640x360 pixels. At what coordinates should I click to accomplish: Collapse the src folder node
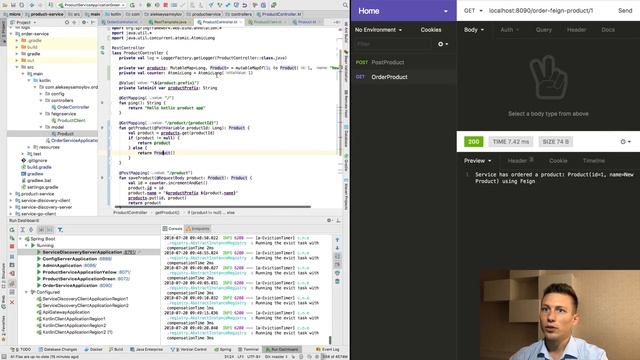17,67
